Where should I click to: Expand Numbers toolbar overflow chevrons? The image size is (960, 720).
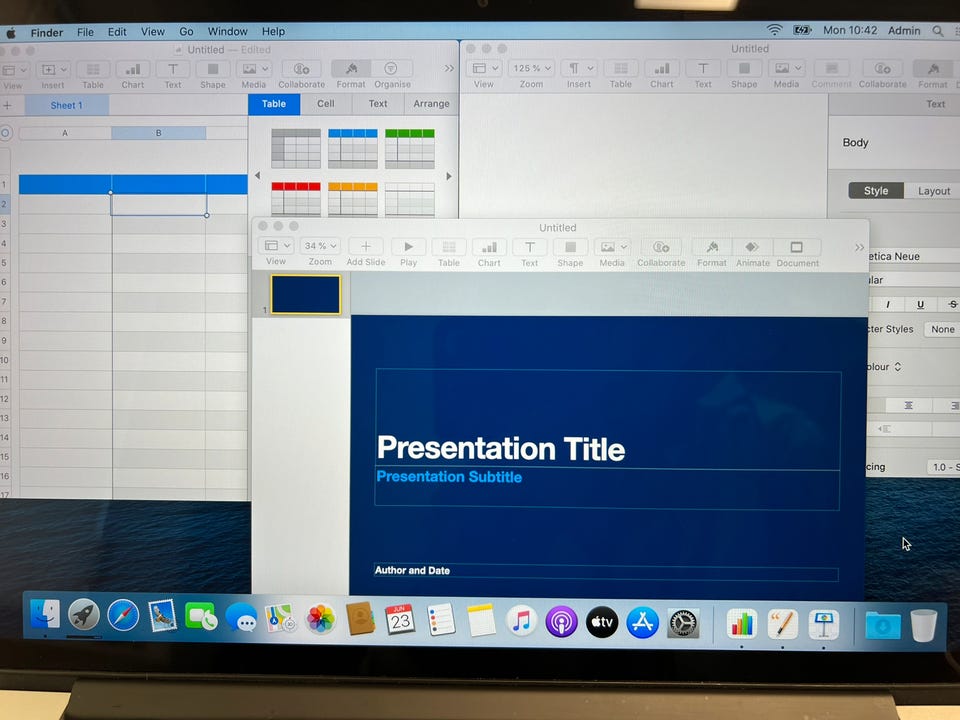tap(449, 69)
